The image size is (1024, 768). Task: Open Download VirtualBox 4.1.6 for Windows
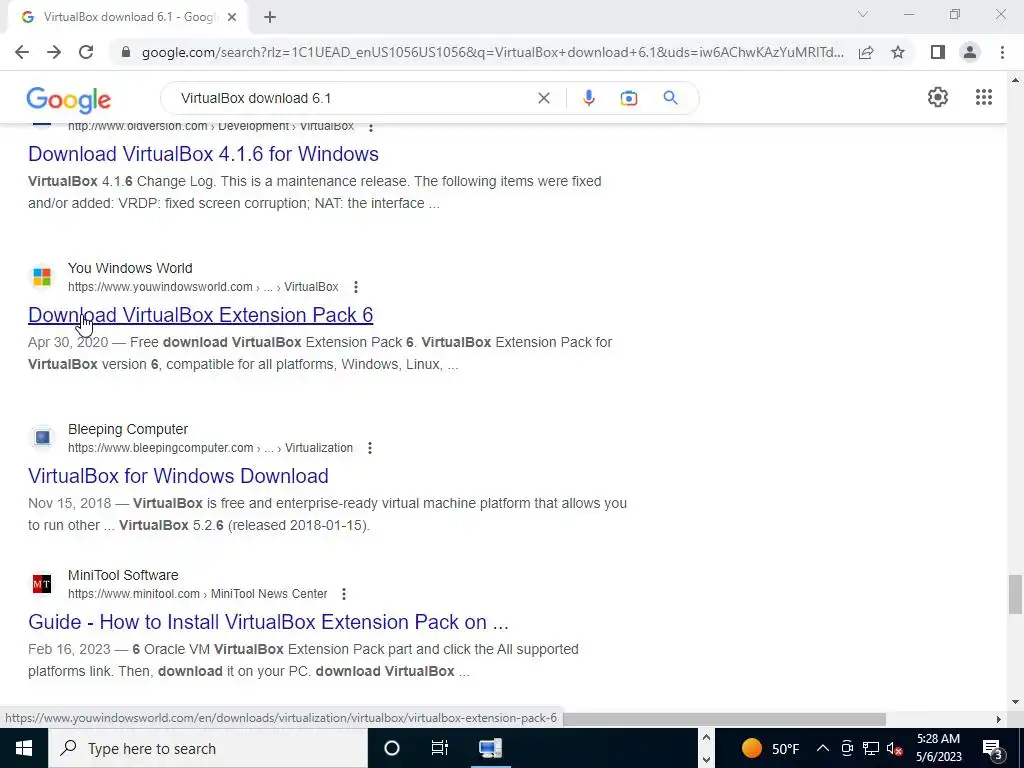[203, 154]
